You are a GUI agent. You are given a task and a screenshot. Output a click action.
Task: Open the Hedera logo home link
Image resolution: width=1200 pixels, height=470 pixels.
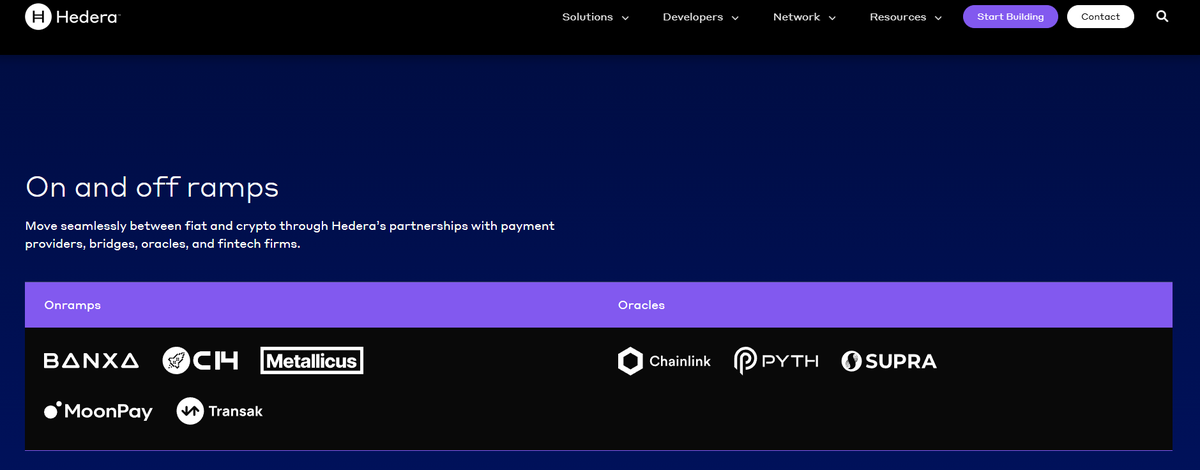[72, 17]
